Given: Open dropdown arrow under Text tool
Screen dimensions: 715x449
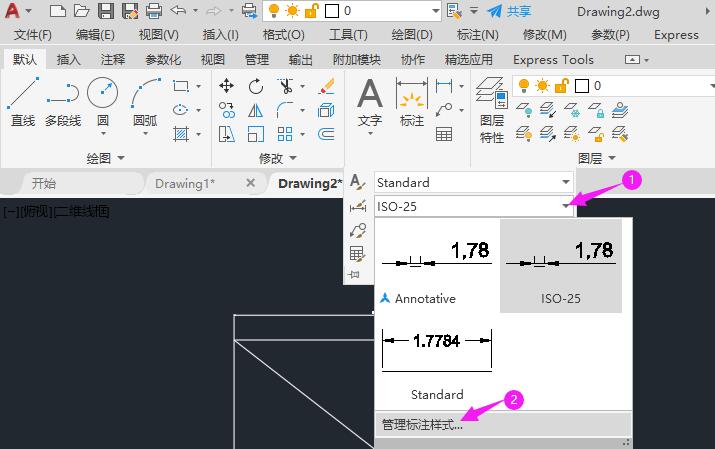Looking at the screenshot, I should click(x=370, y=134).
